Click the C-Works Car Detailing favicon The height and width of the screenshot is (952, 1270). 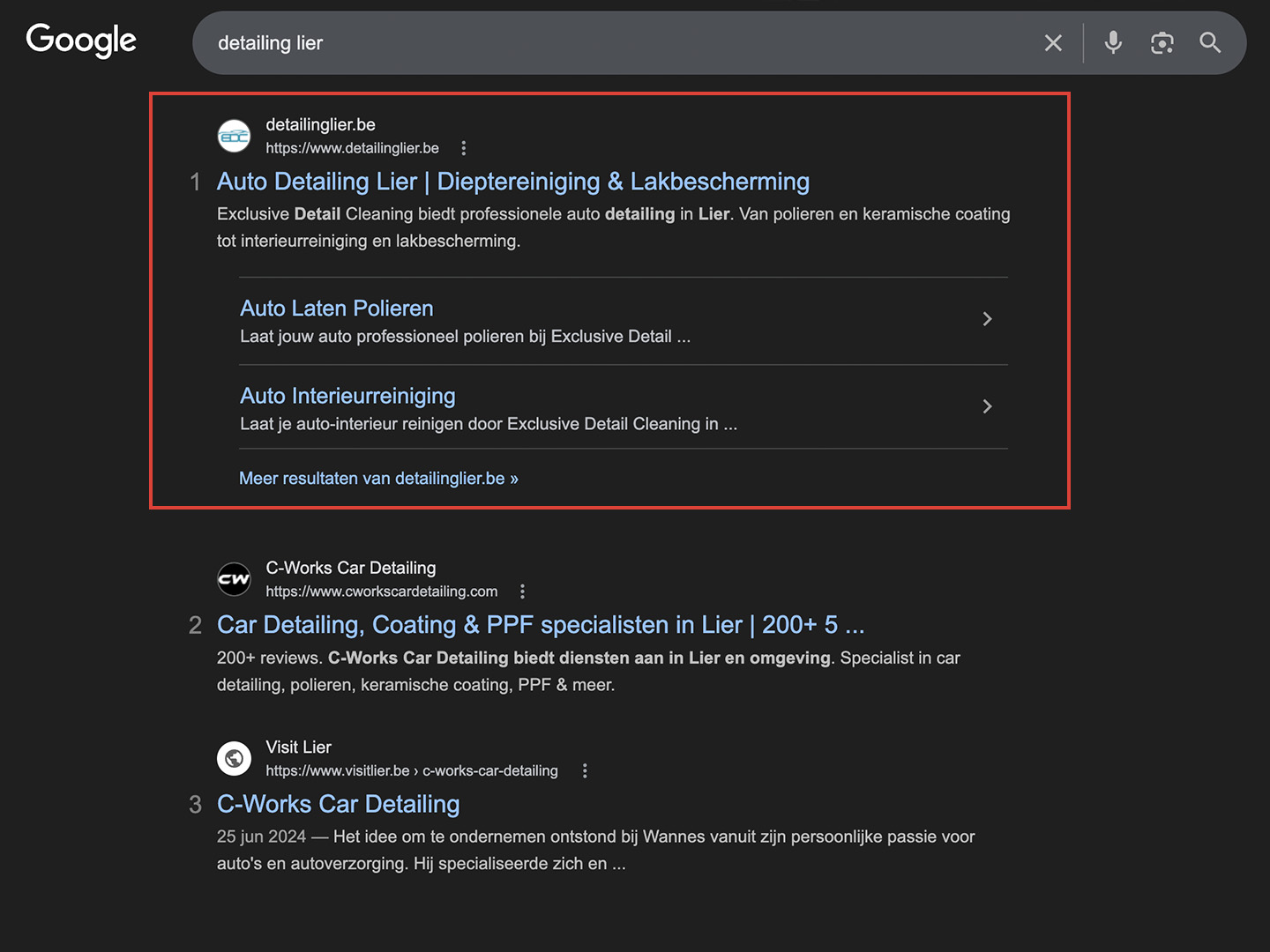click(235, 579)
